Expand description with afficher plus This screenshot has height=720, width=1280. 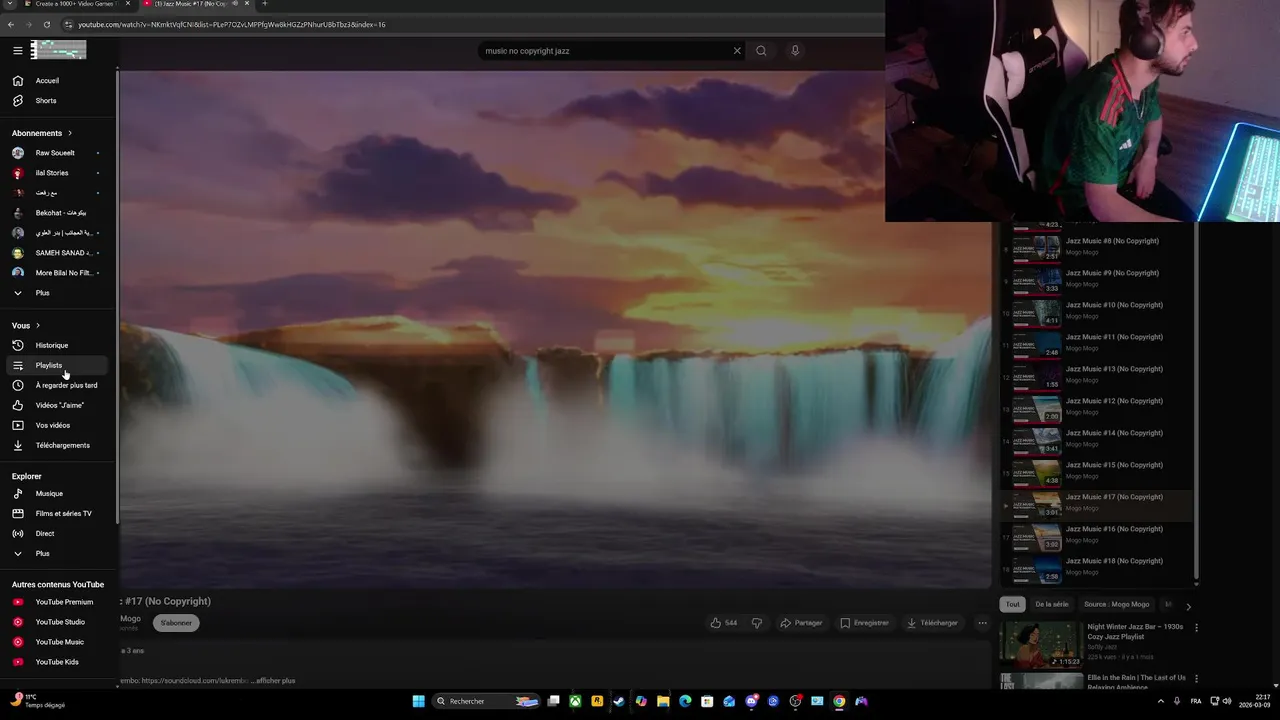(x=275, y=681)
